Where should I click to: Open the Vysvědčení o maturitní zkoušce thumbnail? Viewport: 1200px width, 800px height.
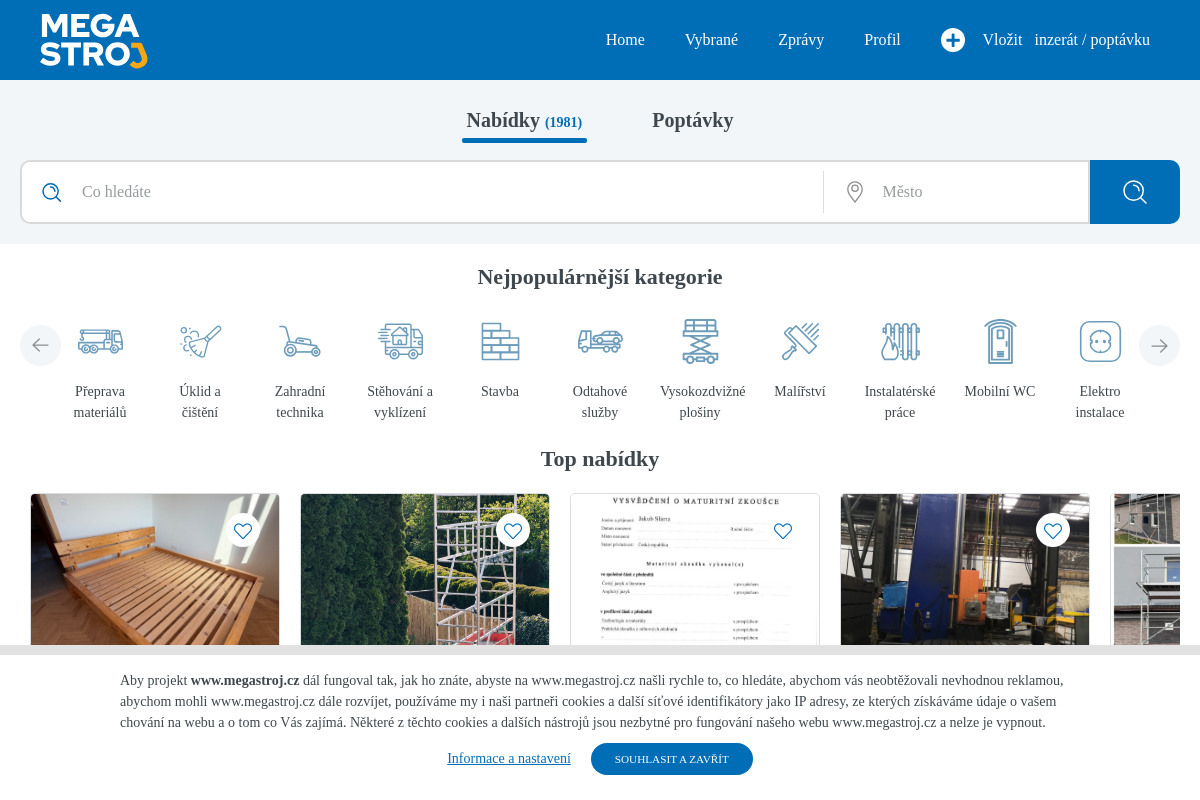coord(695,570)
